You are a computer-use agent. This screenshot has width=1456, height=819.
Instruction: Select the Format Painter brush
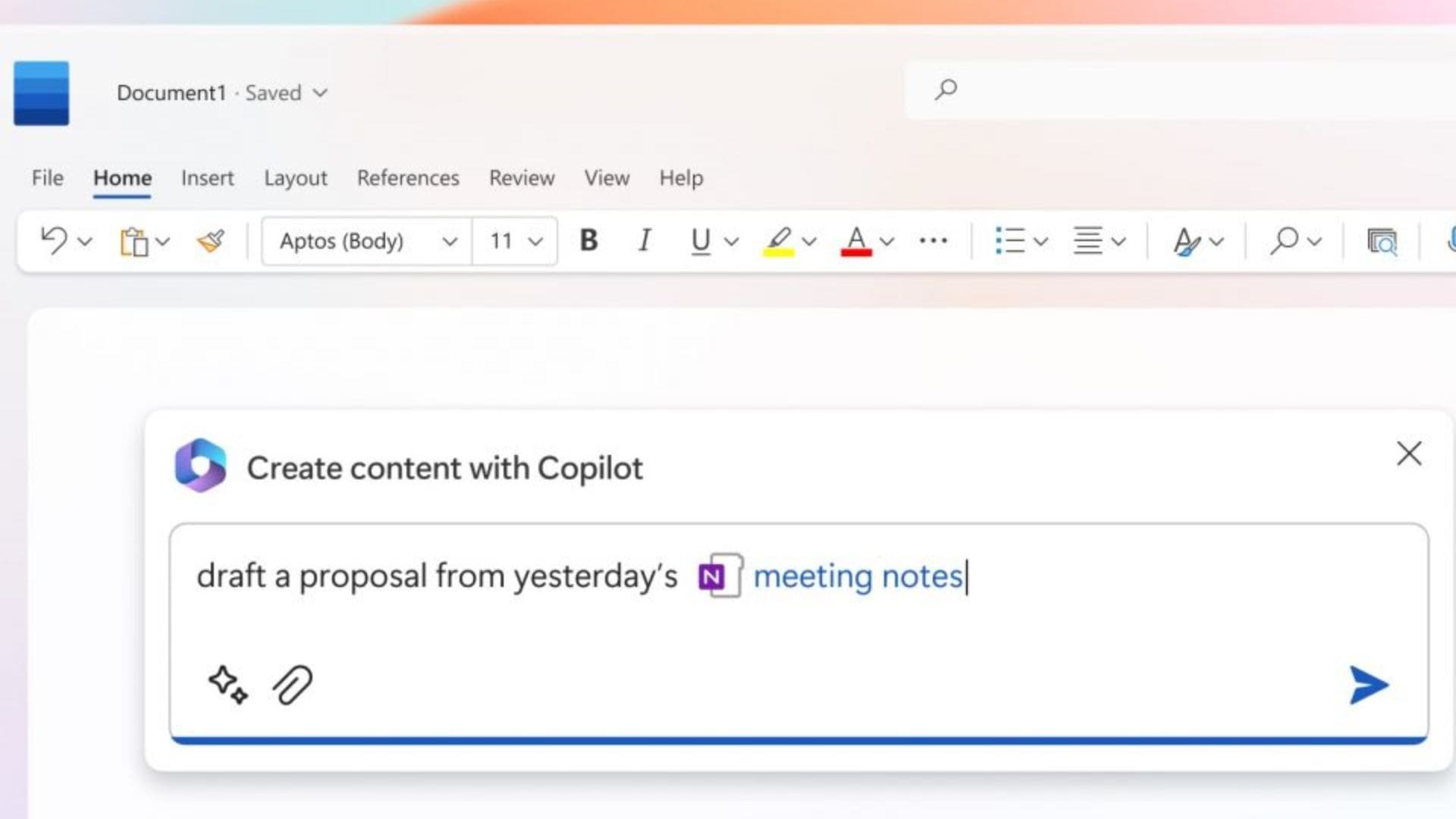click(211, 241)
